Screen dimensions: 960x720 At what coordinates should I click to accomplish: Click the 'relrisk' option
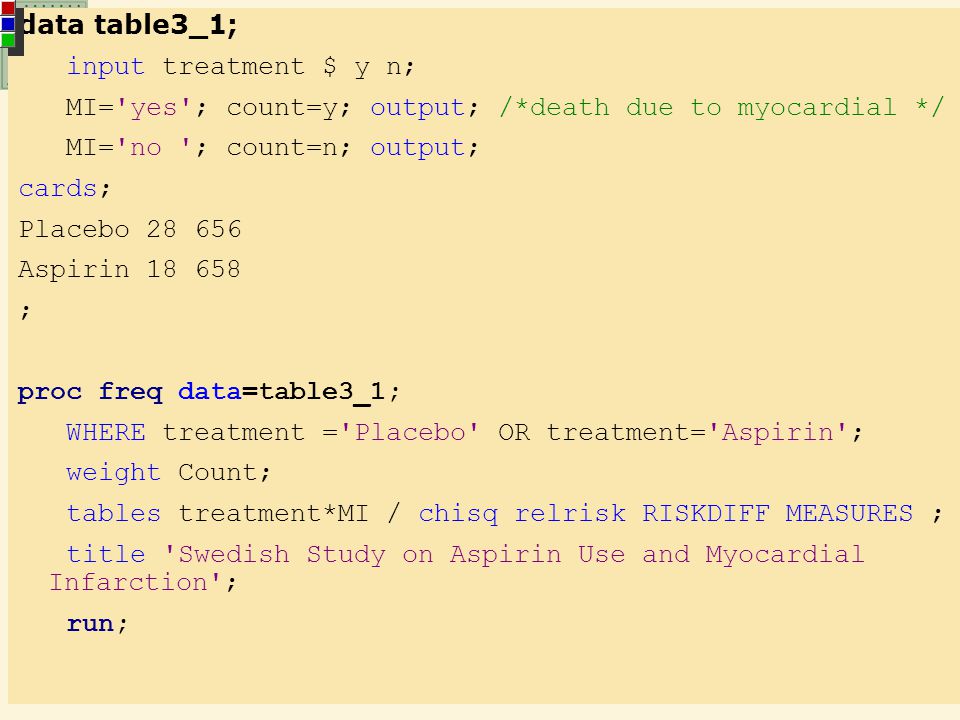coord(570,513)
